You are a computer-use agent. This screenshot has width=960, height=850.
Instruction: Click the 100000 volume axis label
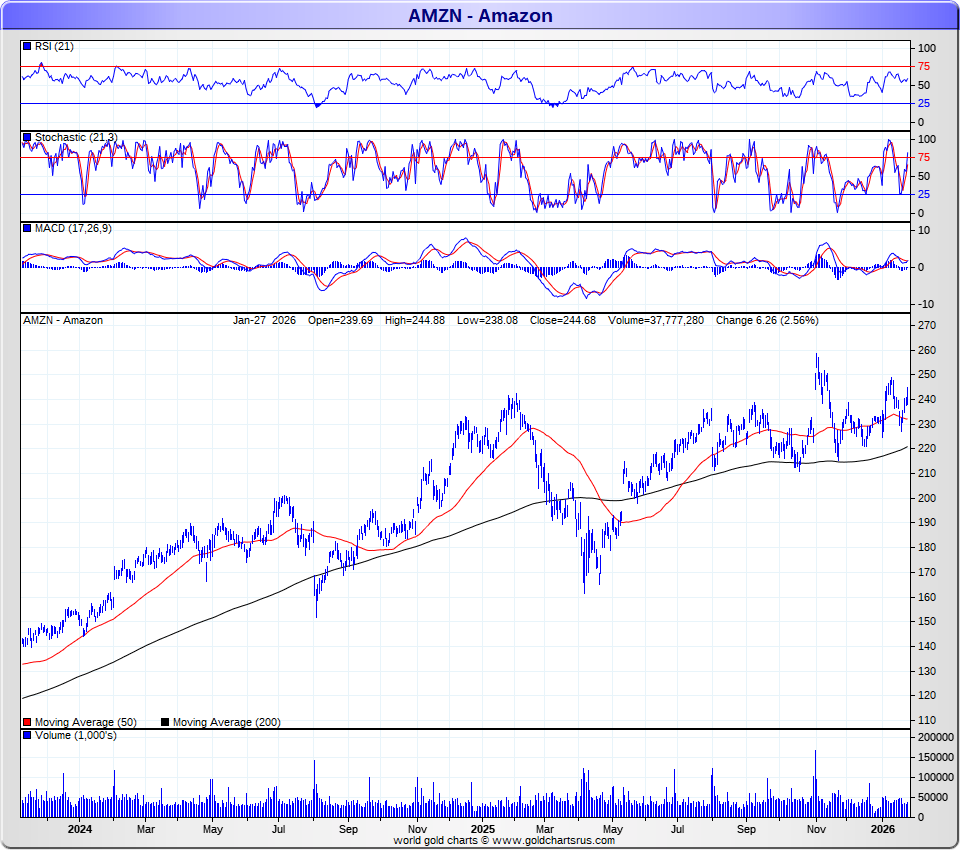point(936,777)
